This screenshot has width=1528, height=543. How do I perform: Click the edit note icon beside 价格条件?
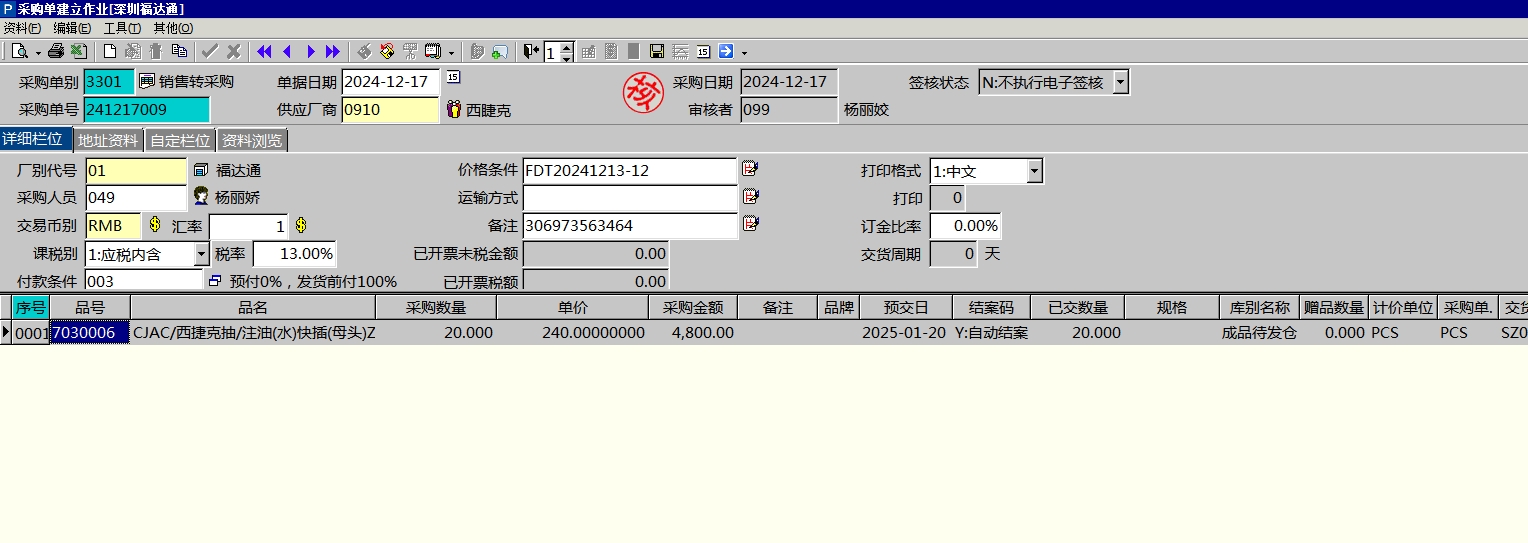point(750,169)
